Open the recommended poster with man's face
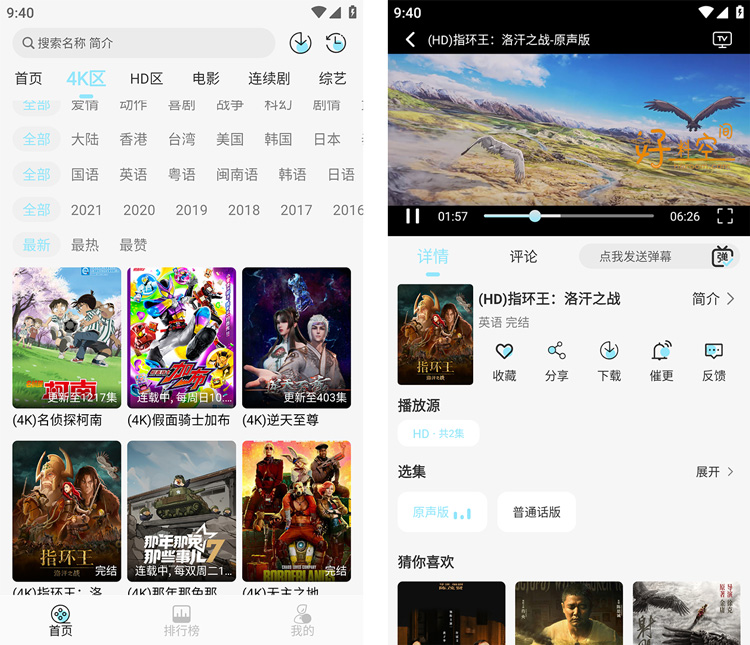 click(569, 613)
